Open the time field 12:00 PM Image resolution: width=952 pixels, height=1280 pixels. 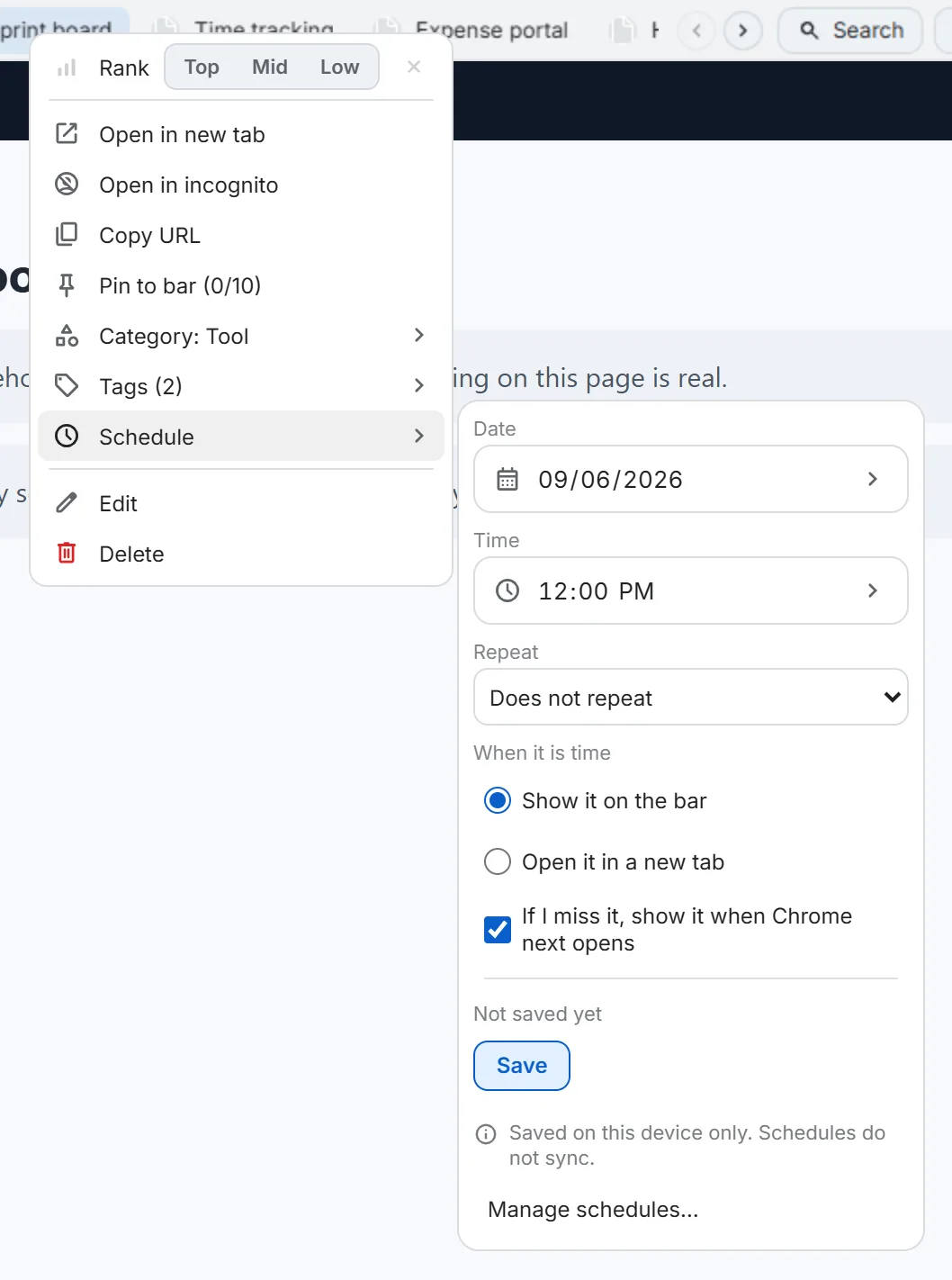(x=690, y=590)
